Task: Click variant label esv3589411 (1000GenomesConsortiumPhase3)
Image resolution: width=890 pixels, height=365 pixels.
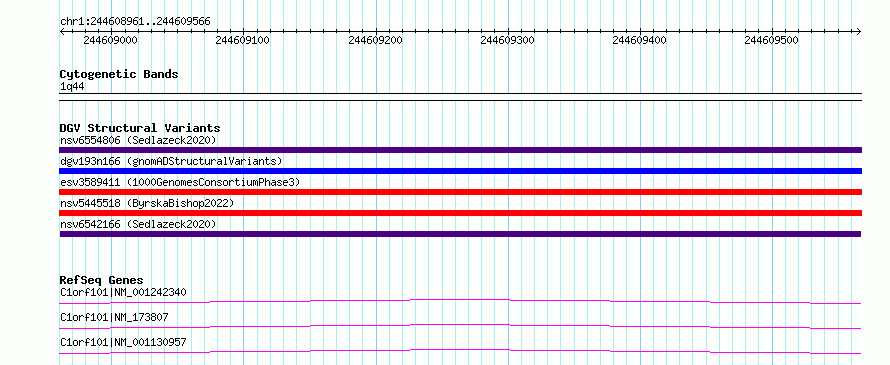Action: 180,182
